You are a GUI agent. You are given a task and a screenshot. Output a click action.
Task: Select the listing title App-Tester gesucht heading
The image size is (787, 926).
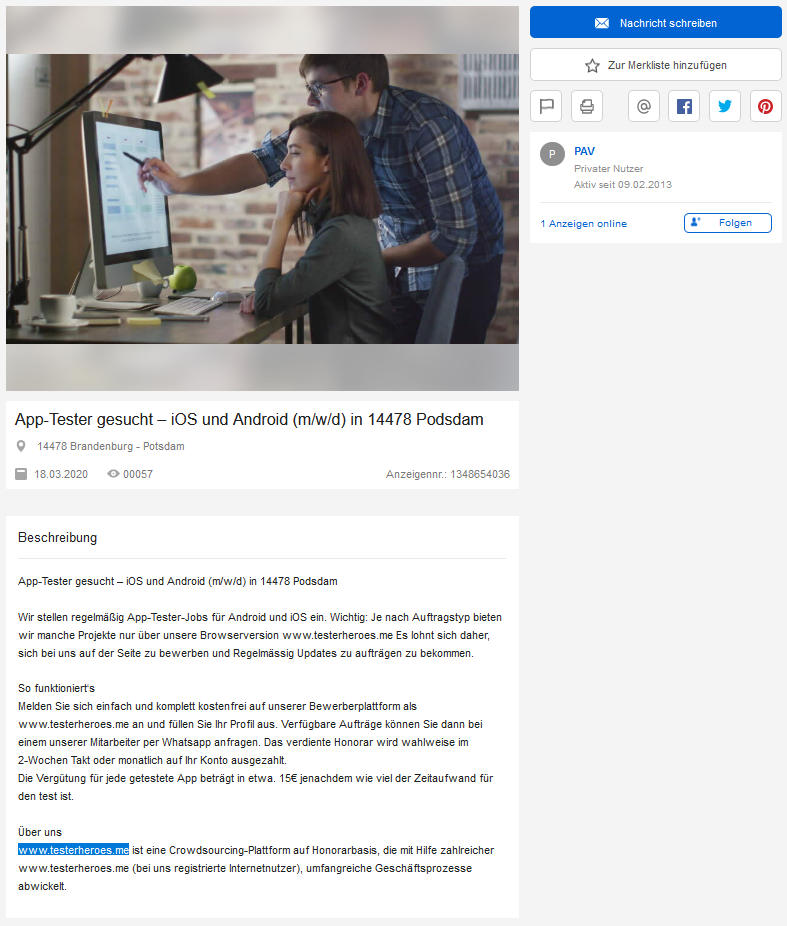(x=249, y=419)
